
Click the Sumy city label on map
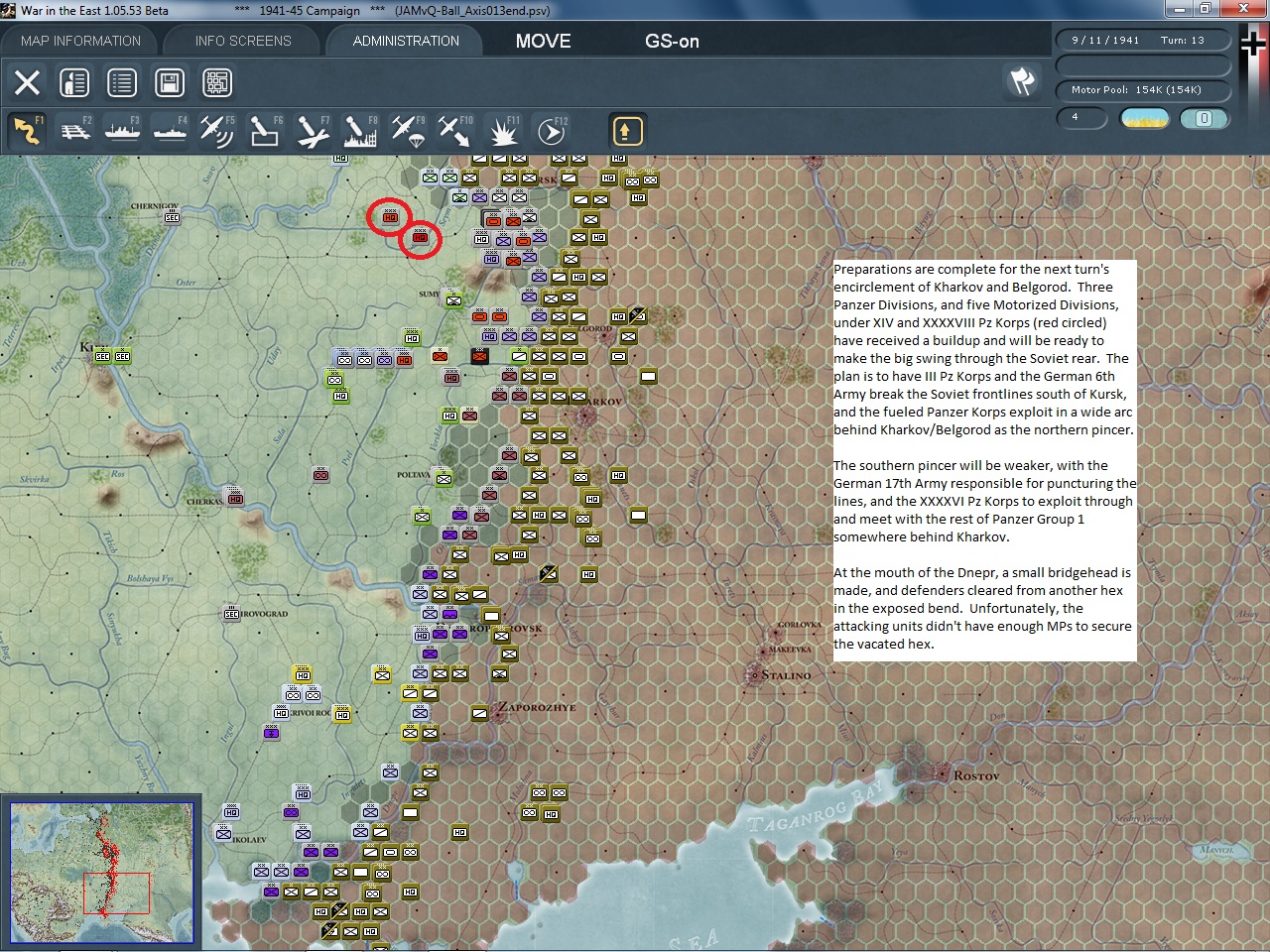[429, 295]
